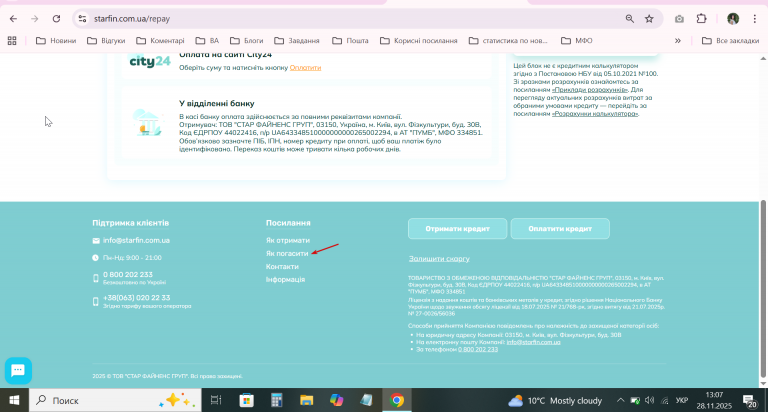
Task: Click the Оплатити link for City24
Action: click(305, 68)
